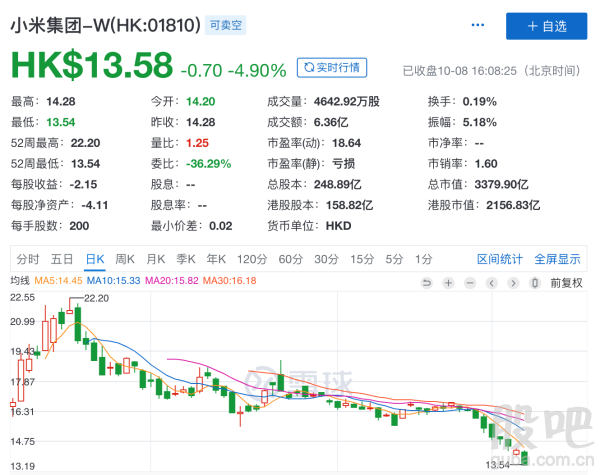Screen dimensions: 600x475
Task: Click the MA5:14.45 moving average label
Action: (x=58, y=281)
